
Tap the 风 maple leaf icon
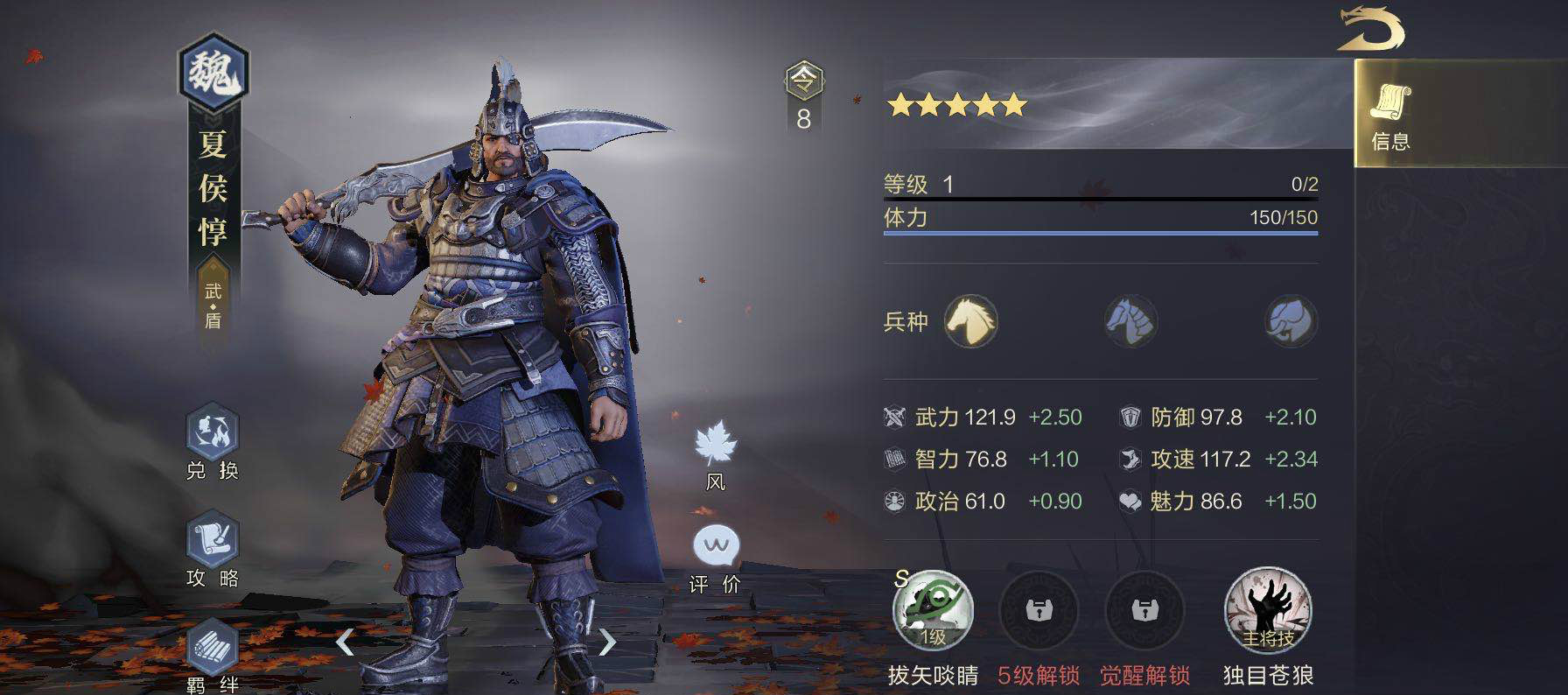point(716,443)
